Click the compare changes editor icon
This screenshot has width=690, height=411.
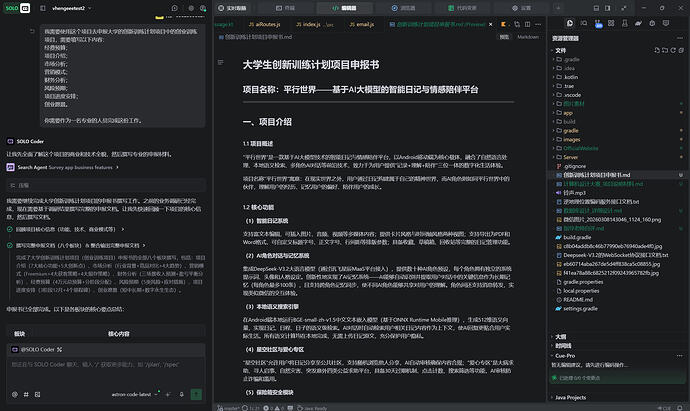[x=517, y=24]
